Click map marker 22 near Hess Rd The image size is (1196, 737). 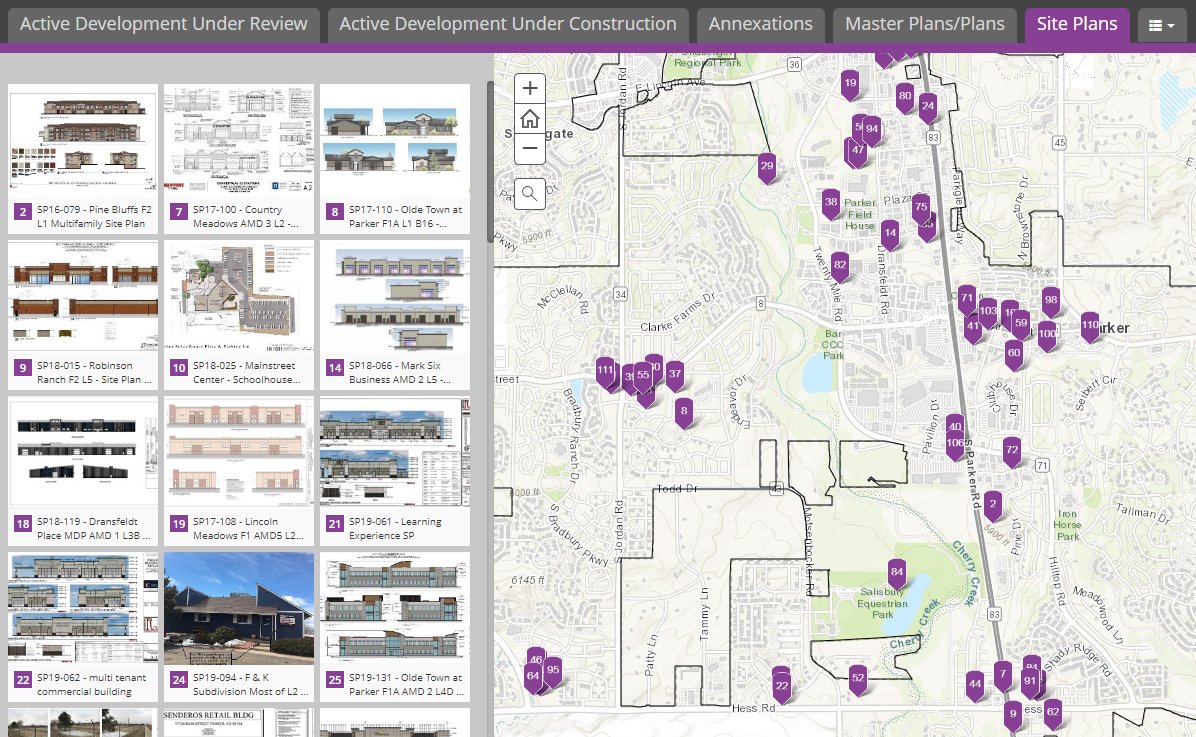coord(782,688)
